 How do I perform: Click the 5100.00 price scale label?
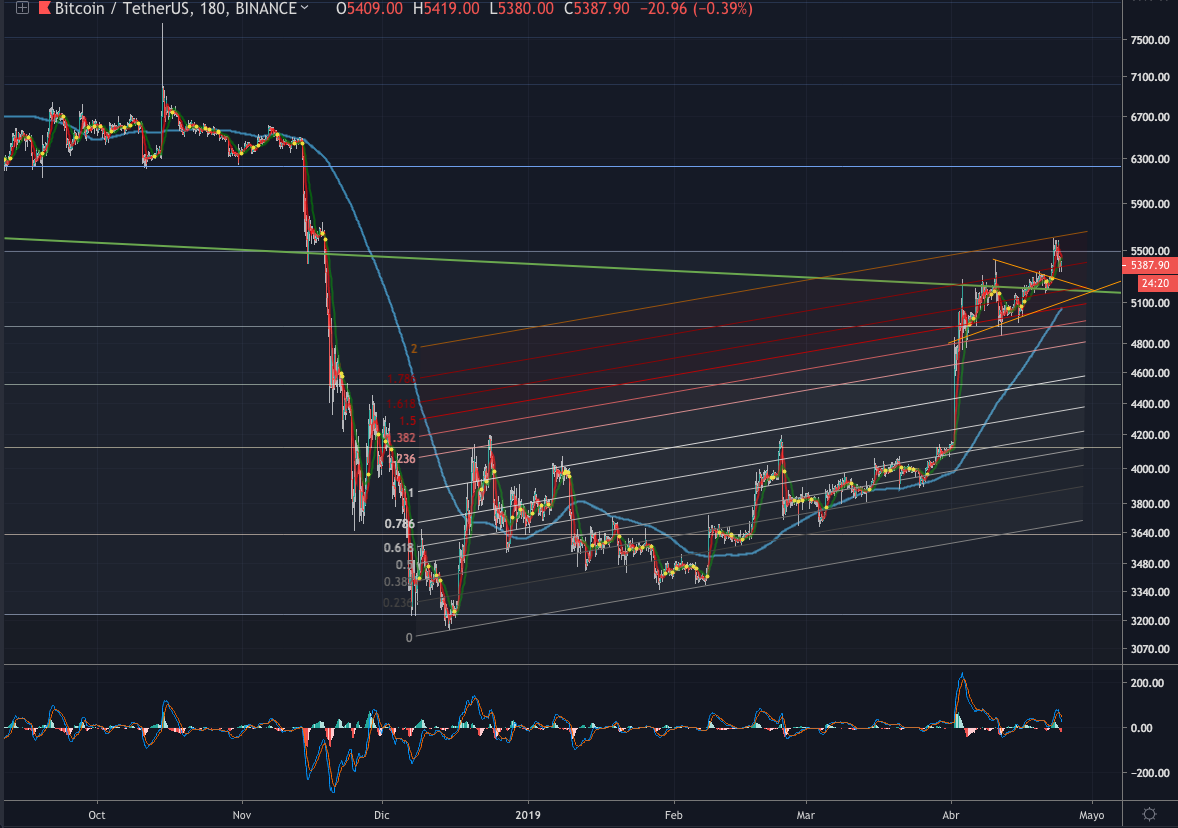pos(1149,303)
